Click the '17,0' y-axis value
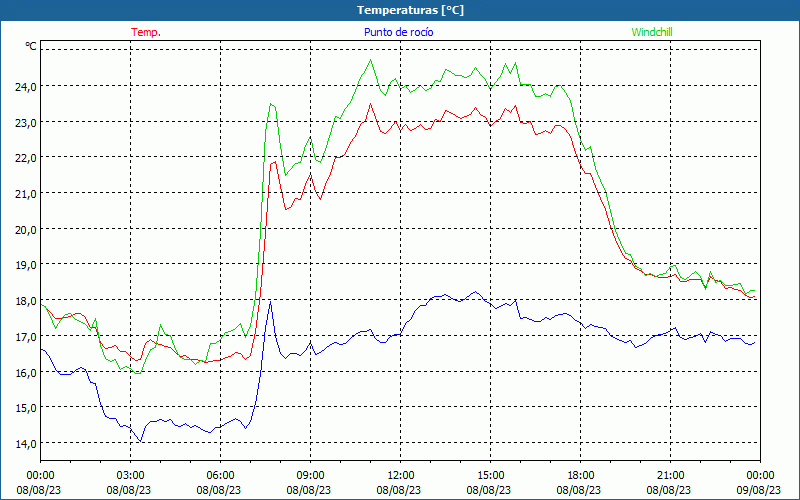 click(26, 337)
